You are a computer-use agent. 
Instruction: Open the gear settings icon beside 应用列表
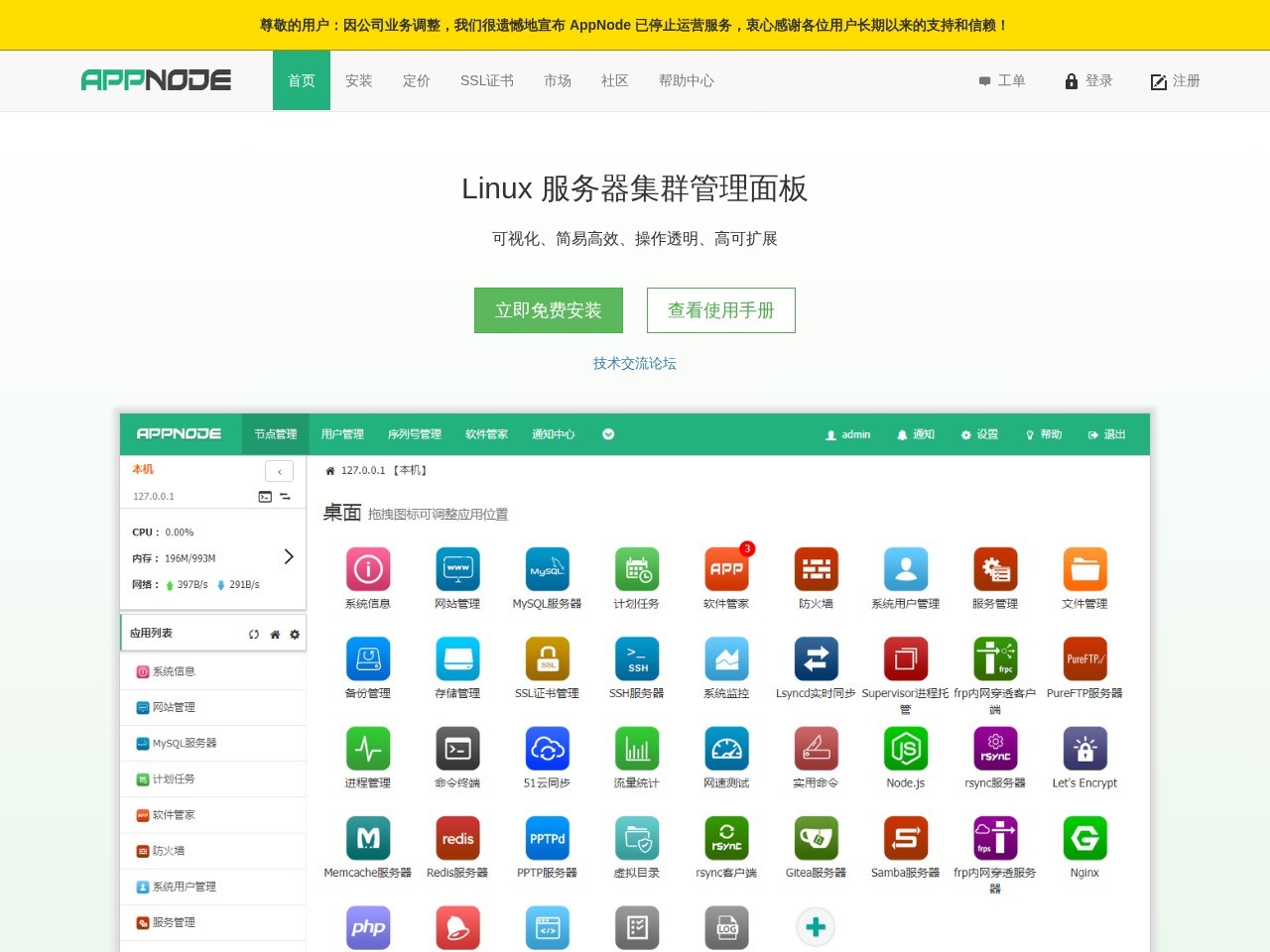294,633
